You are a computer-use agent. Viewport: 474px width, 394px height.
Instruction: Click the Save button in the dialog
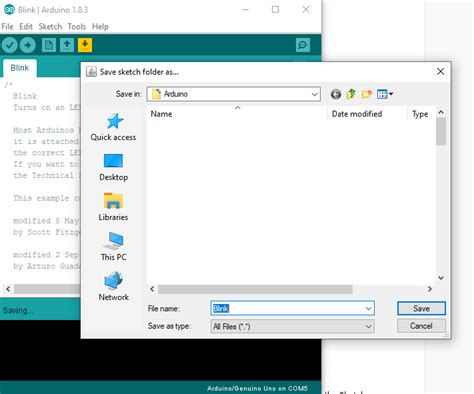click(x=421, y=308)
